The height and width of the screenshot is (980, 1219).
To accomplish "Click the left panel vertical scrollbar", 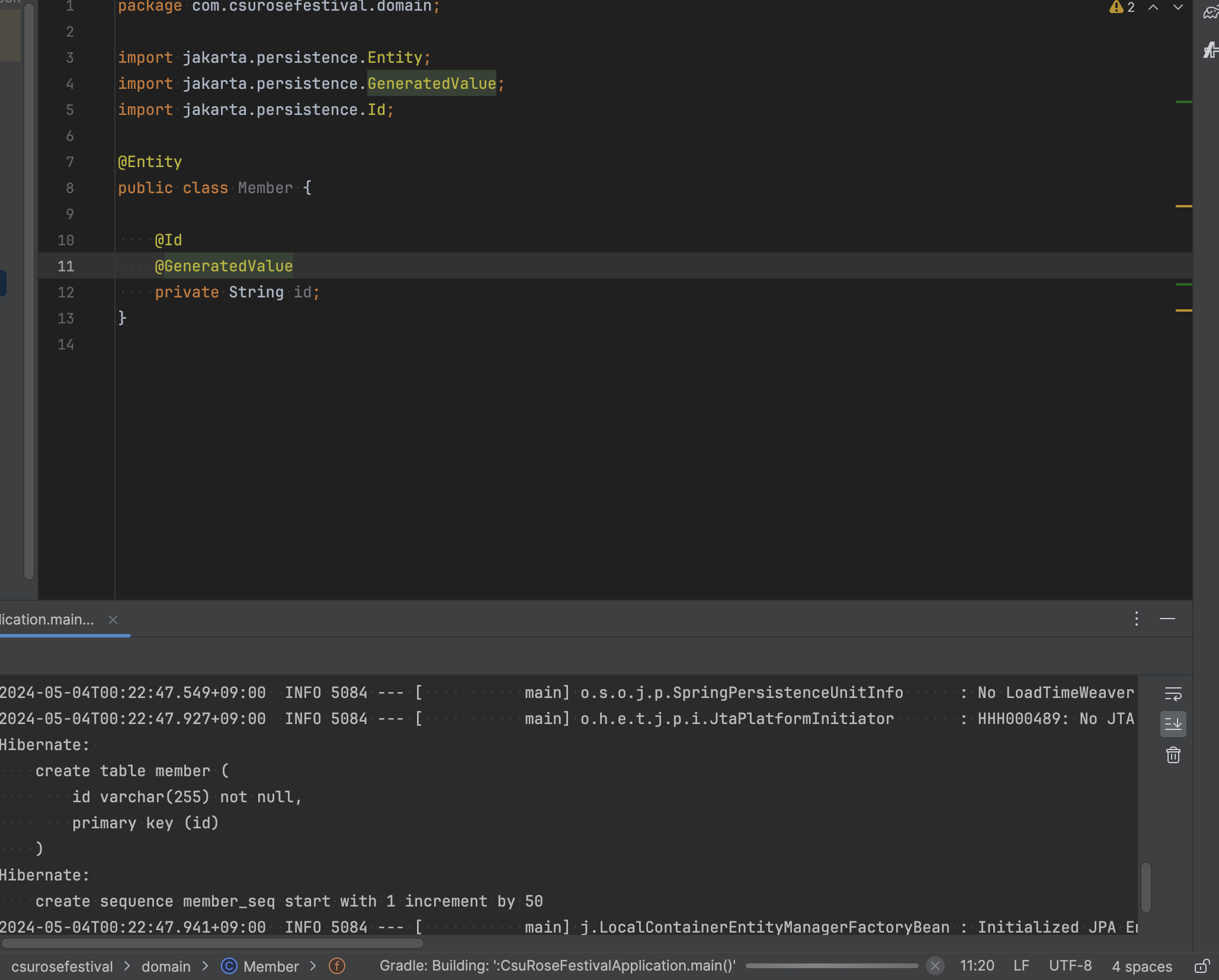I will pyautogui.click(x=29, y=290).
